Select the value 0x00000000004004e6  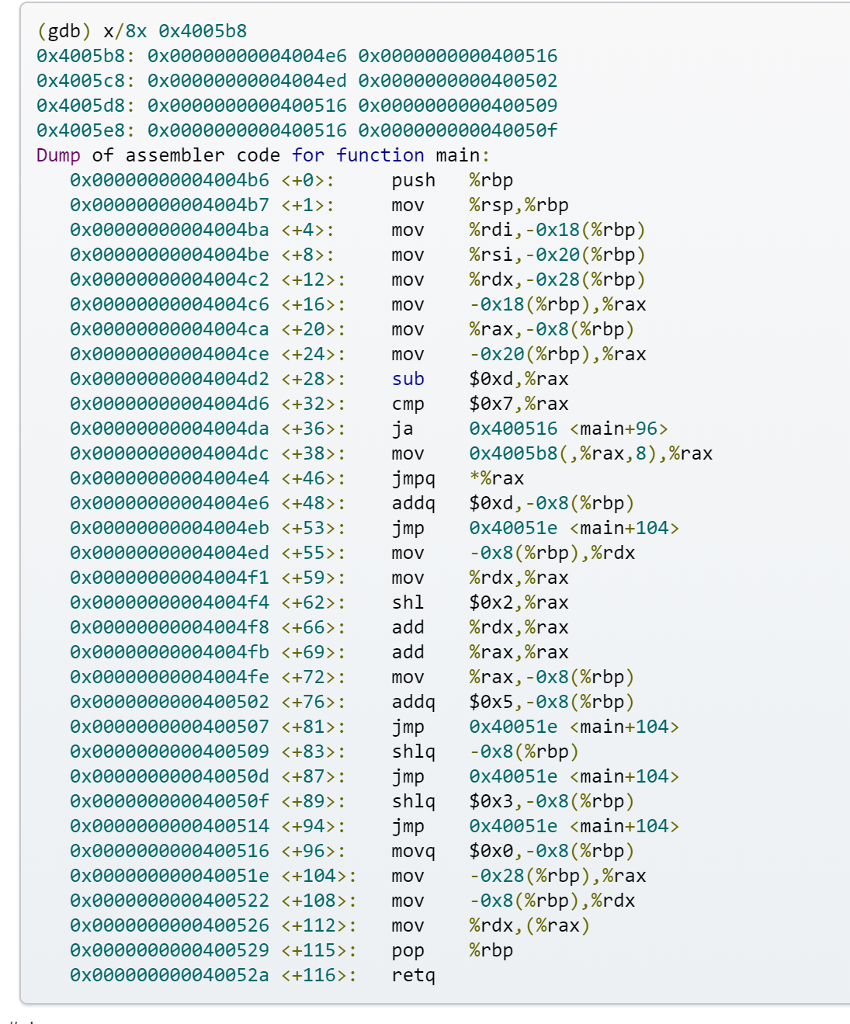coord(240,56)
